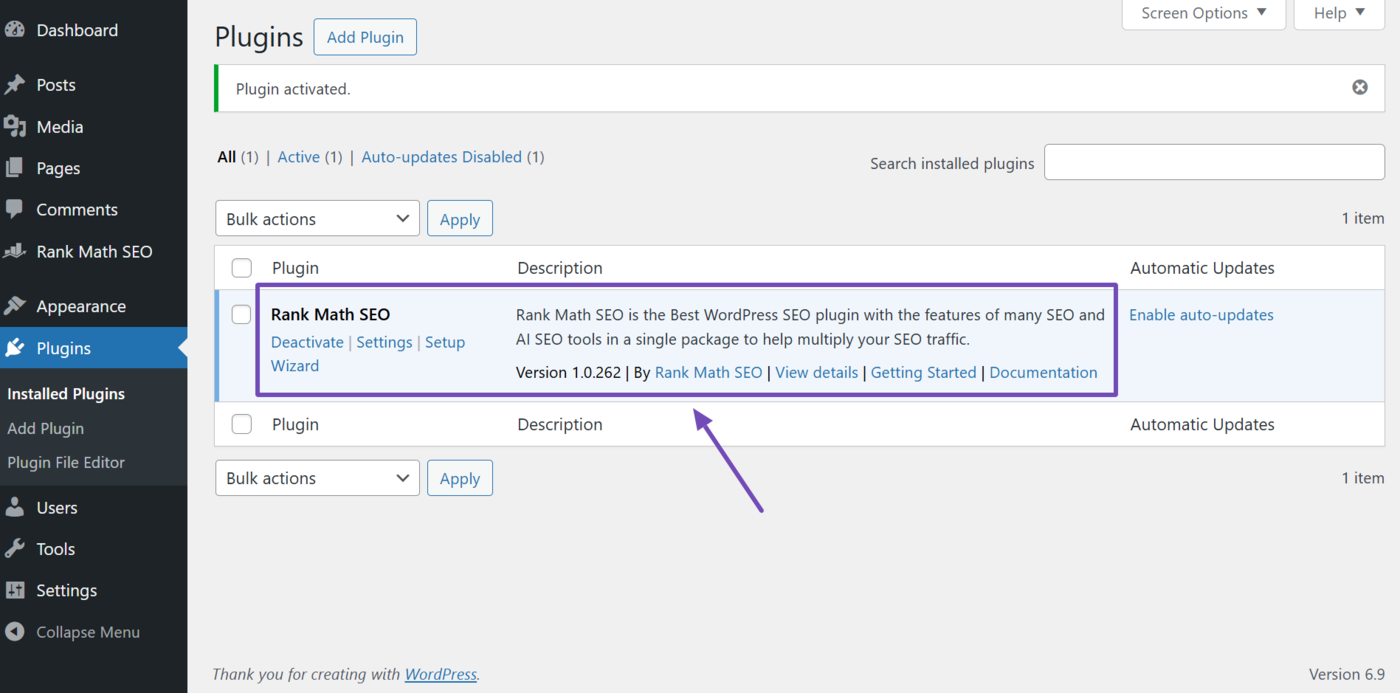Open the Documentation link
Screen dimensions: 1400x693
click(1043, 372)
